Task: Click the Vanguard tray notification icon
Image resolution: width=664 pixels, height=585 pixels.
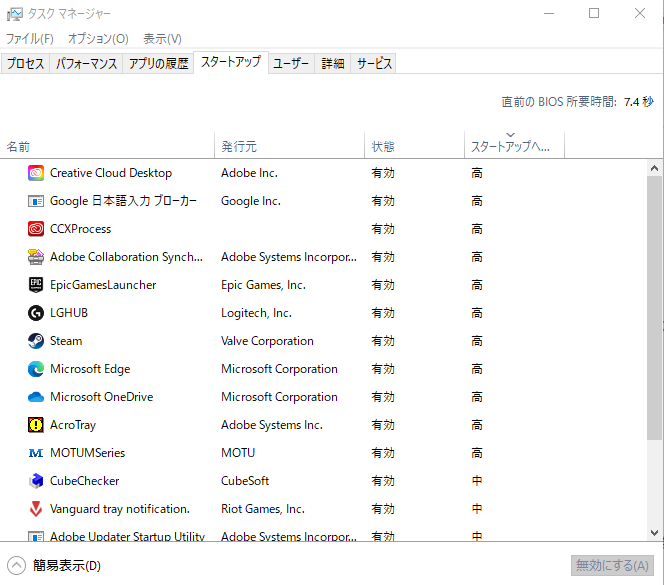Action: (36, 509)
